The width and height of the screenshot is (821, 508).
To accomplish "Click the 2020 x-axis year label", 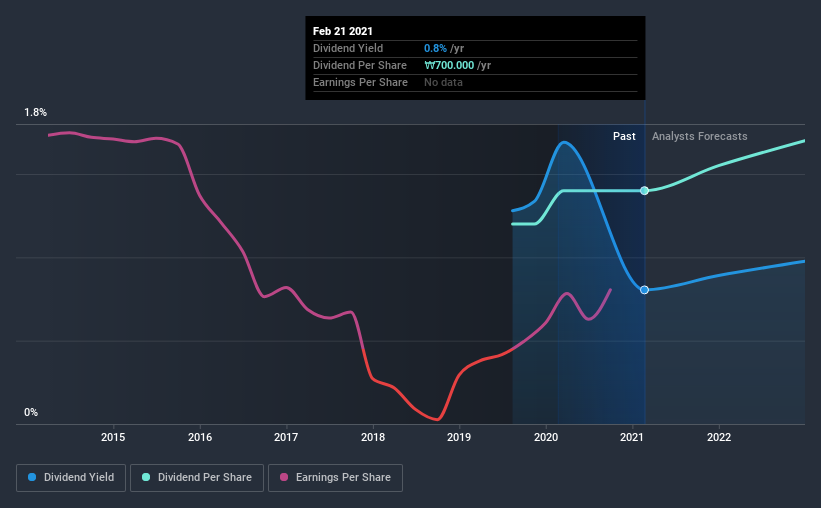I will tap(546, 437).
